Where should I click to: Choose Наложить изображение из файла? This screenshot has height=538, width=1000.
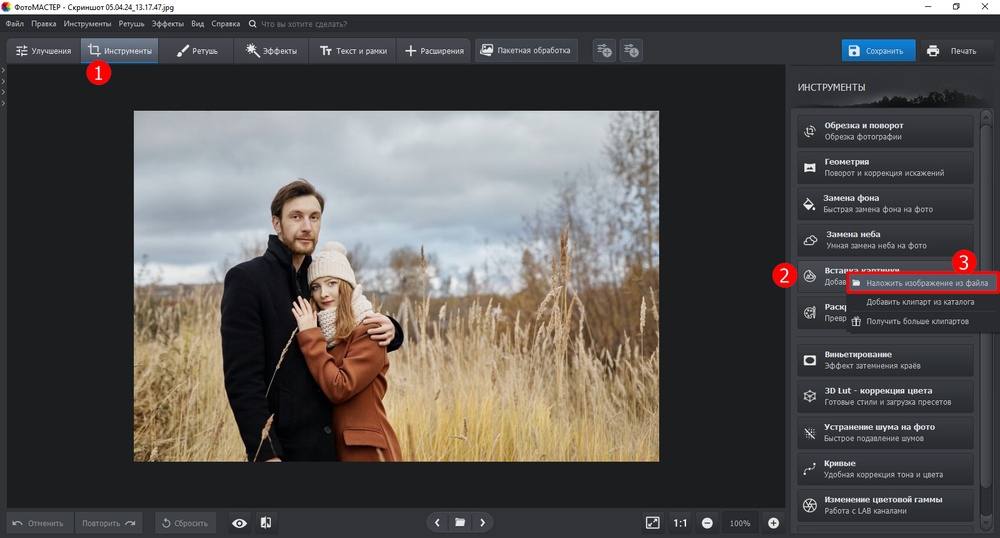click(922, 283)
